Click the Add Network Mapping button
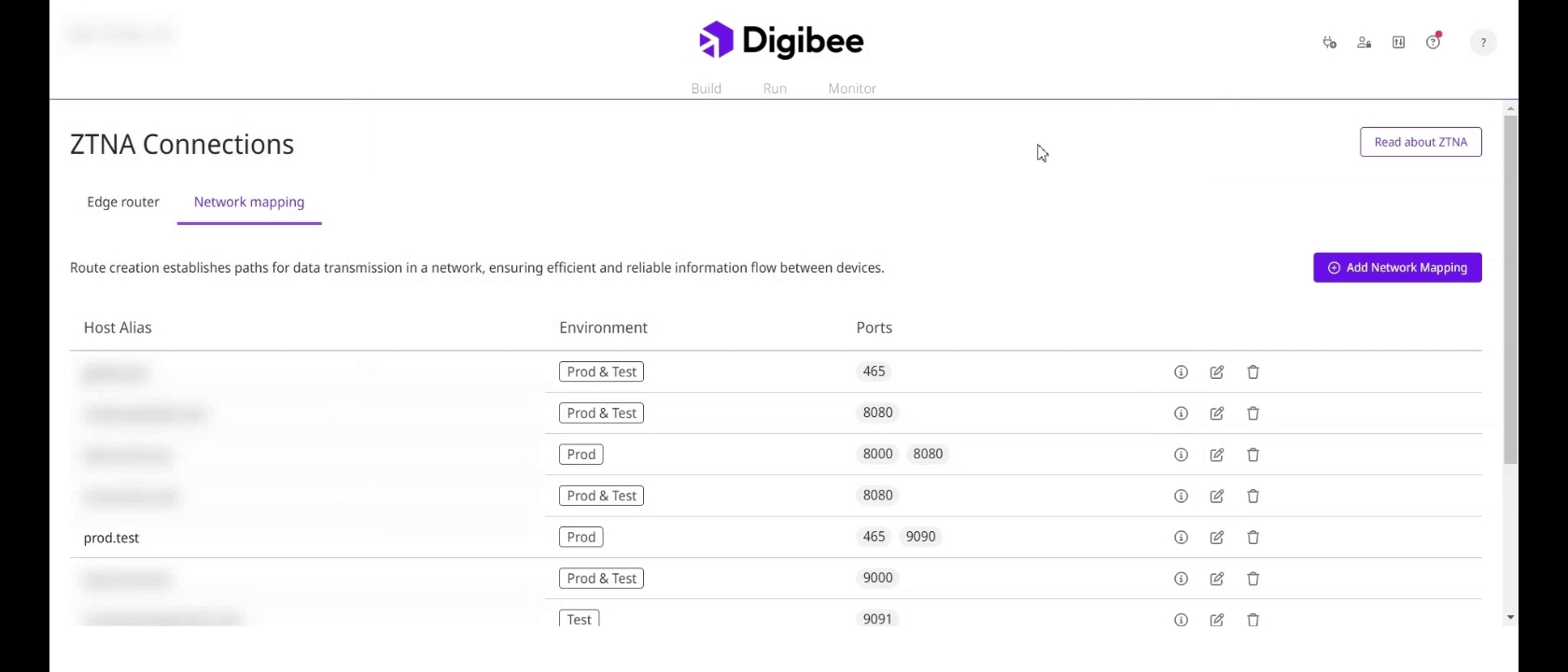Viewport: 1568px width, 672px height. [x=1397, y=268]
